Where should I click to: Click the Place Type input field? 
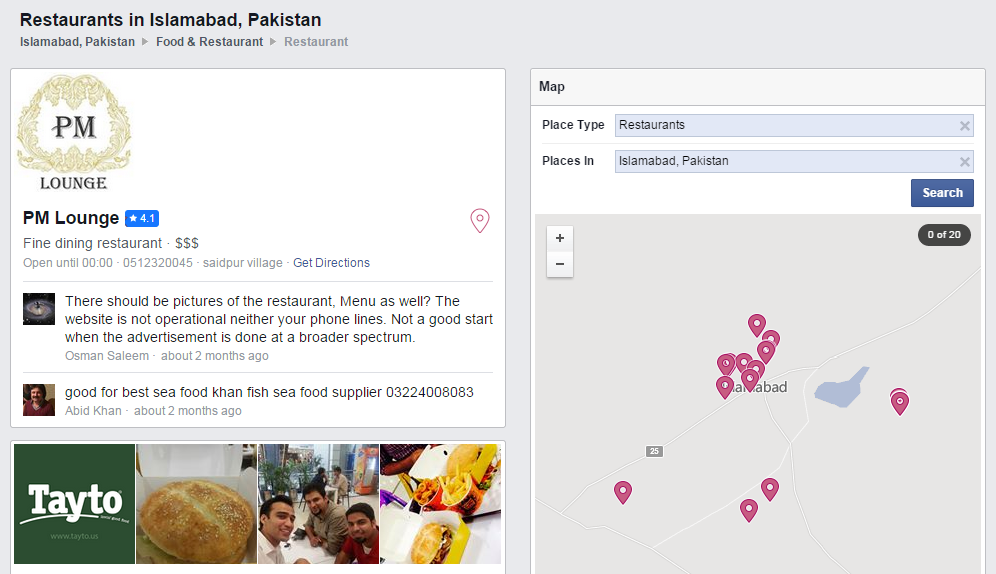[785, 126]
